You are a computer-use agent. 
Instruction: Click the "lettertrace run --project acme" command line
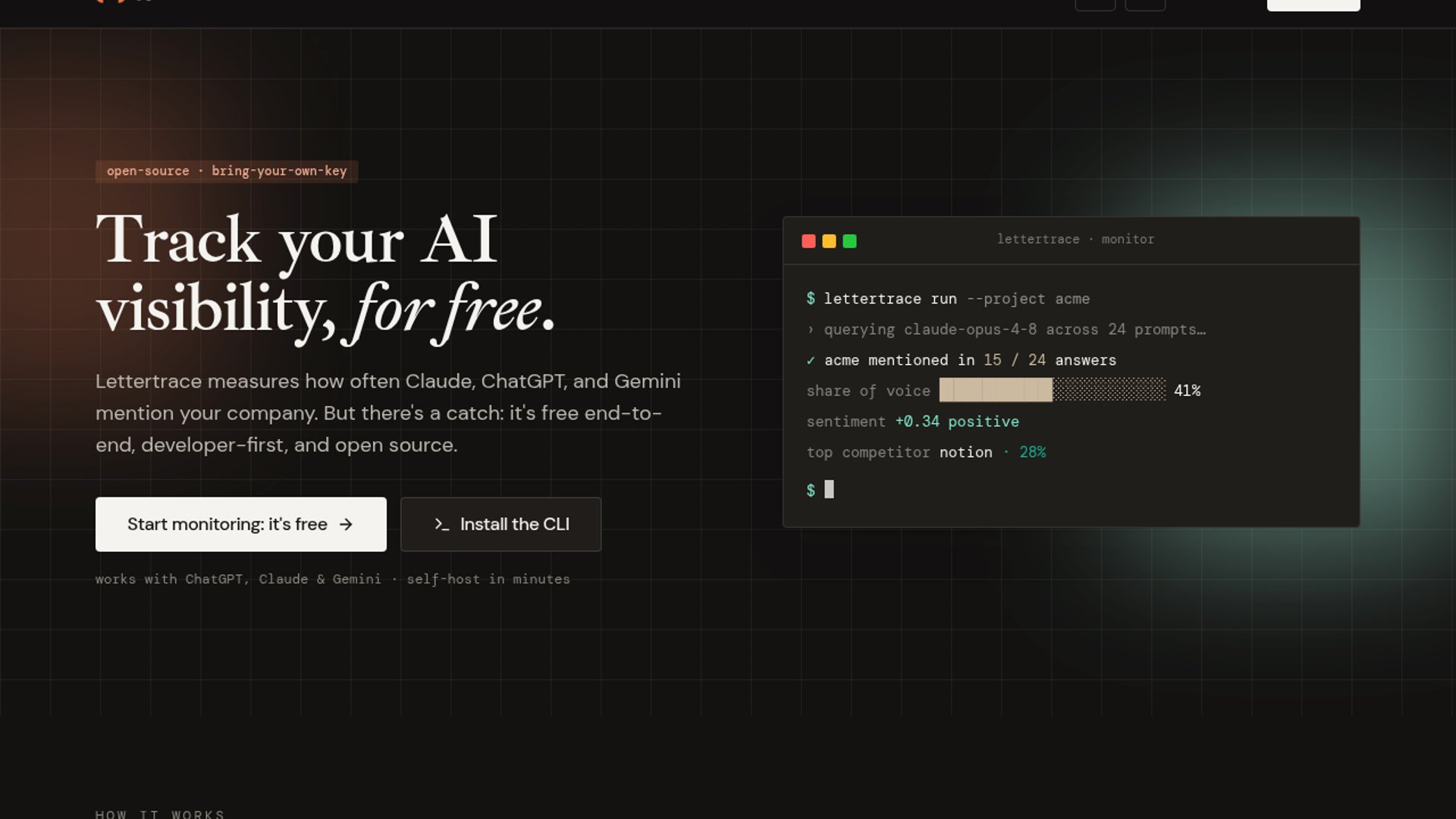pyautogui.click(x=948, y=299)
